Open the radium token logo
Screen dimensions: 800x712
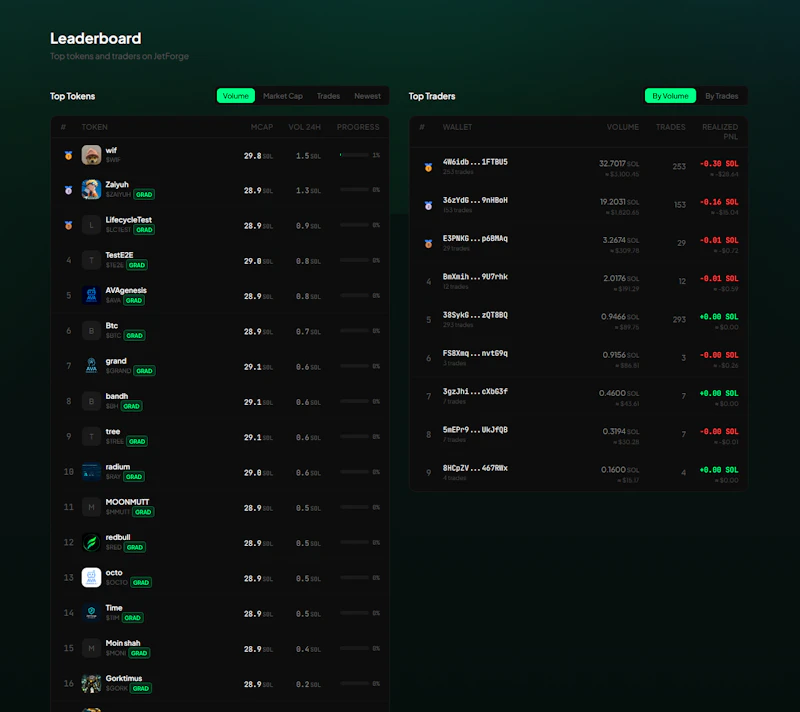91,472
